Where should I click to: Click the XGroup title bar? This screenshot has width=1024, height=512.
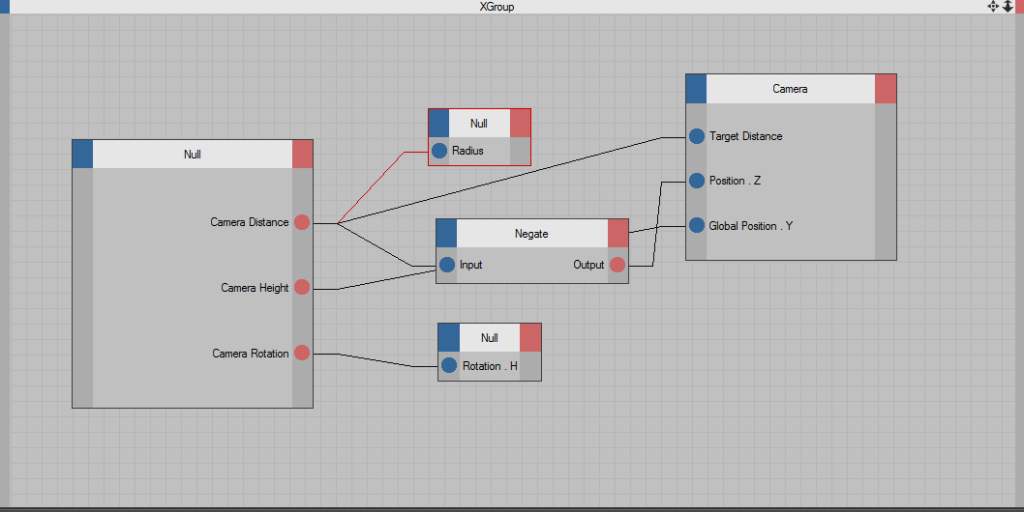(x=497, y=7)
